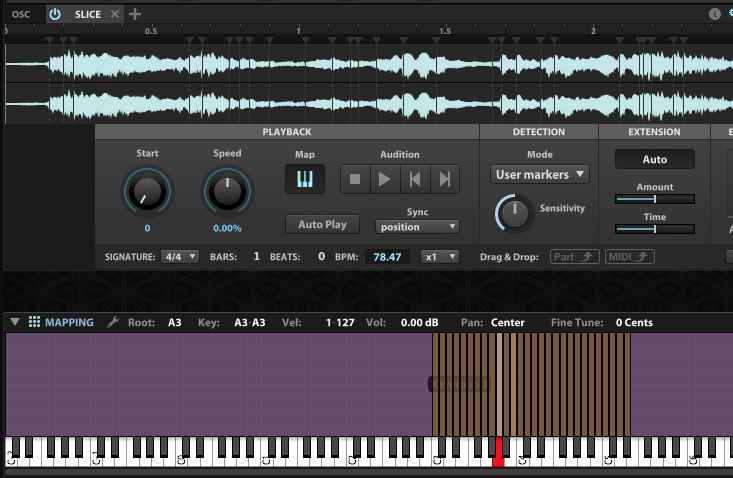733x478 pixels.
Task: Click the 0.5 mark on time ruler
Action: 151,31
